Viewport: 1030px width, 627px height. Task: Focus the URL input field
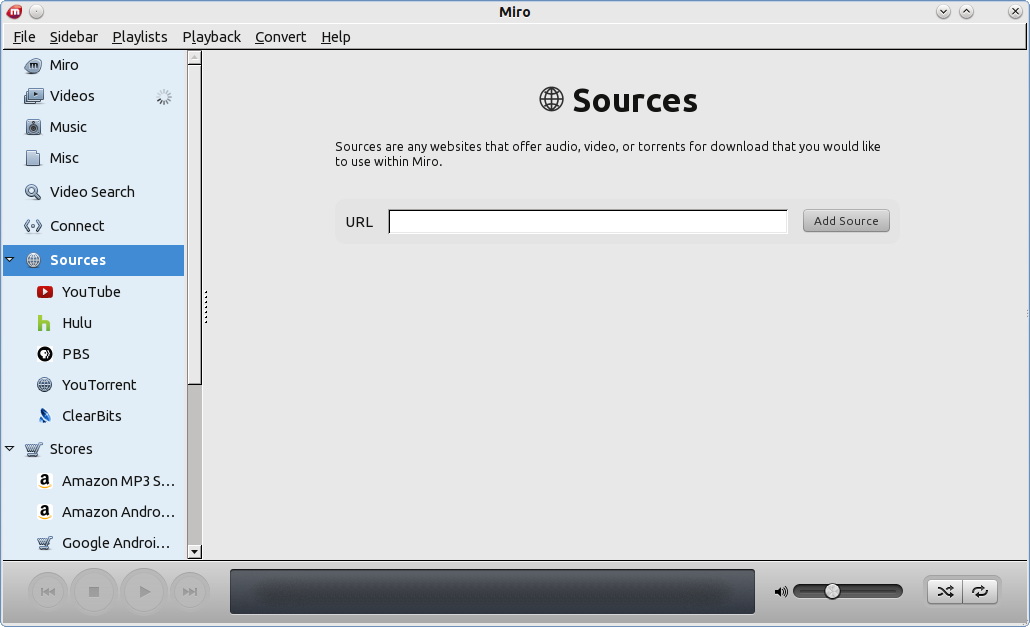(588, 222)
